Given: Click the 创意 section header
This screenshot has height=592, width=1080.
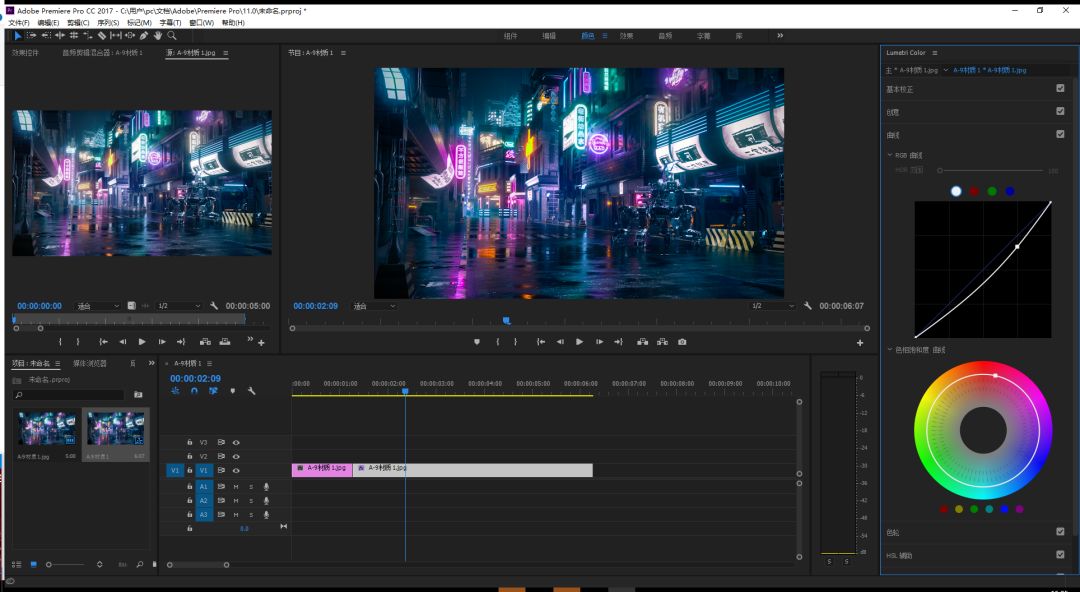Looking at the screenshot, I should pyautogui.click(x=893, y=111).
